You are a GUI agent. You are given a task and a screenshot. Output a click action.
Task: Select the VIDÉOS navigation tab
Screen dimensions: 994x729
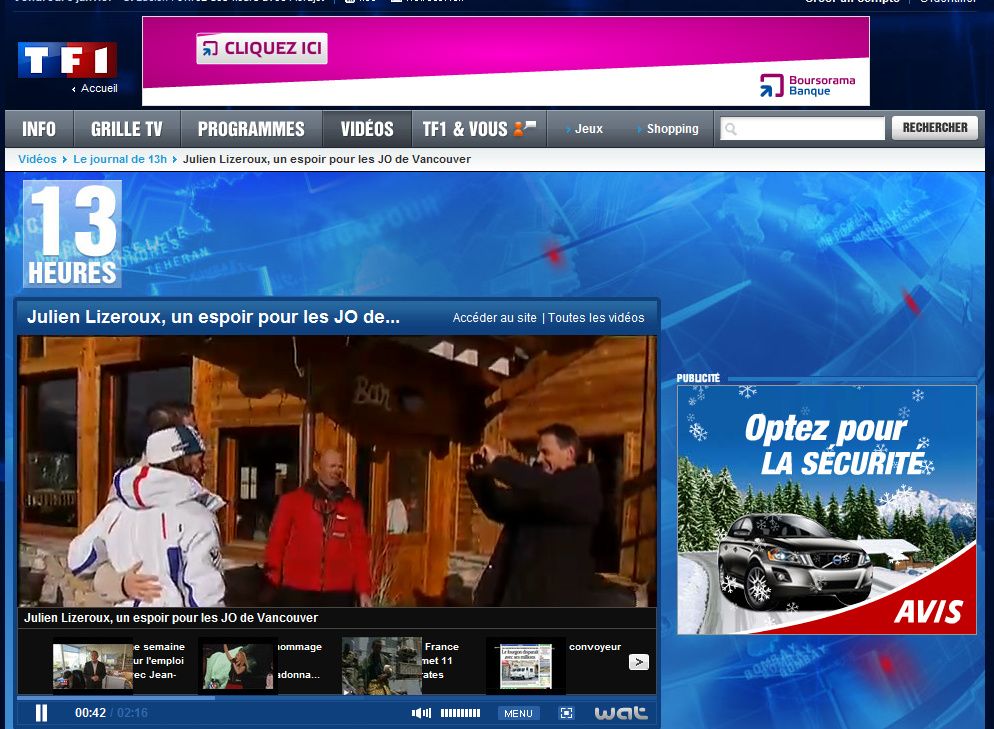click(x=367, y=129)
